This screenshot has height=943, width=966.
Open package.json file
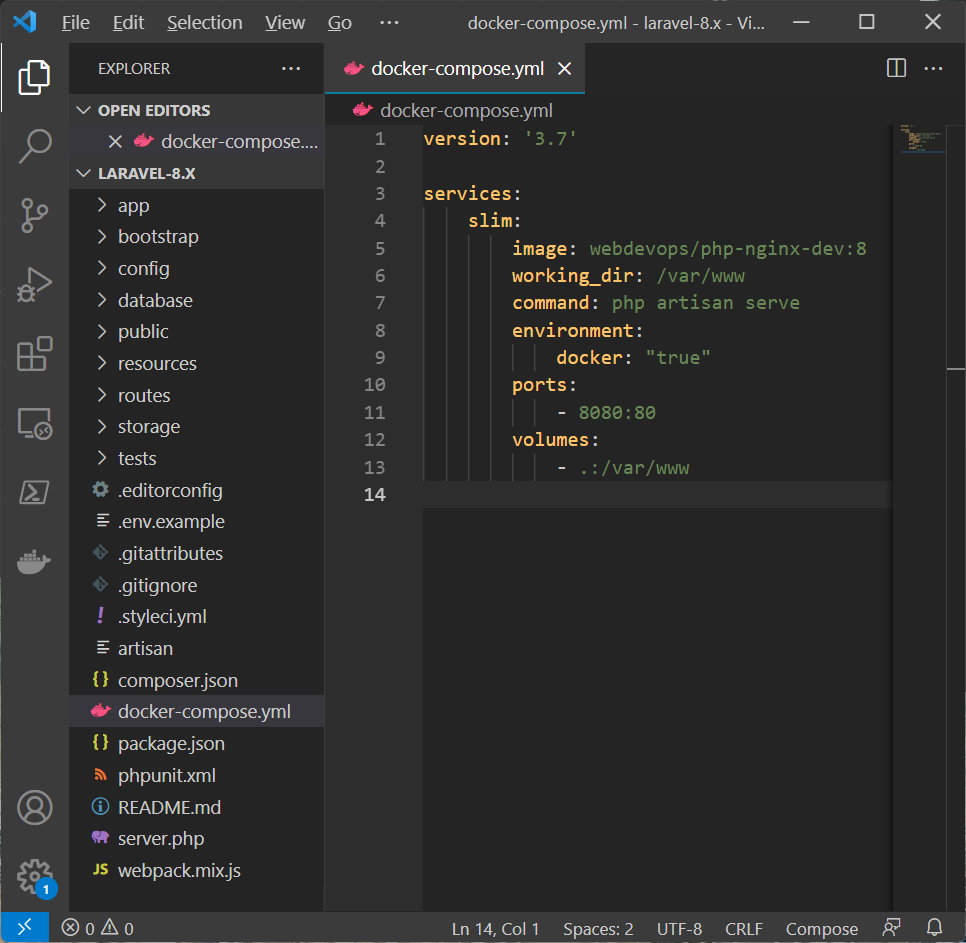pos(197,743)
